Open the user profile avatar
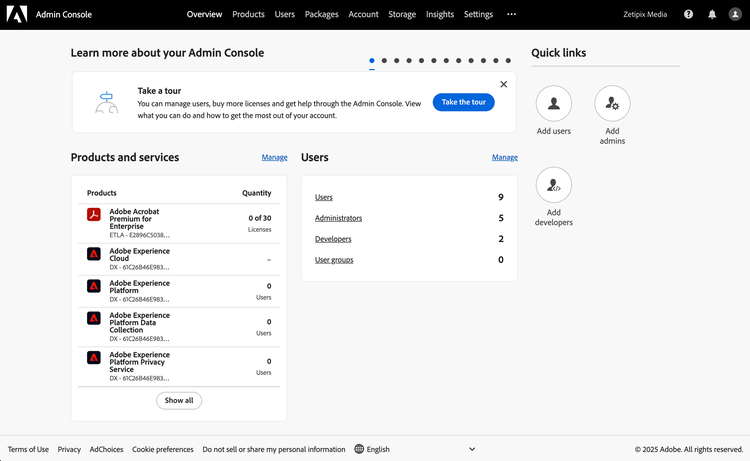Viewport: 750px width, 461px height. point(736,14)
